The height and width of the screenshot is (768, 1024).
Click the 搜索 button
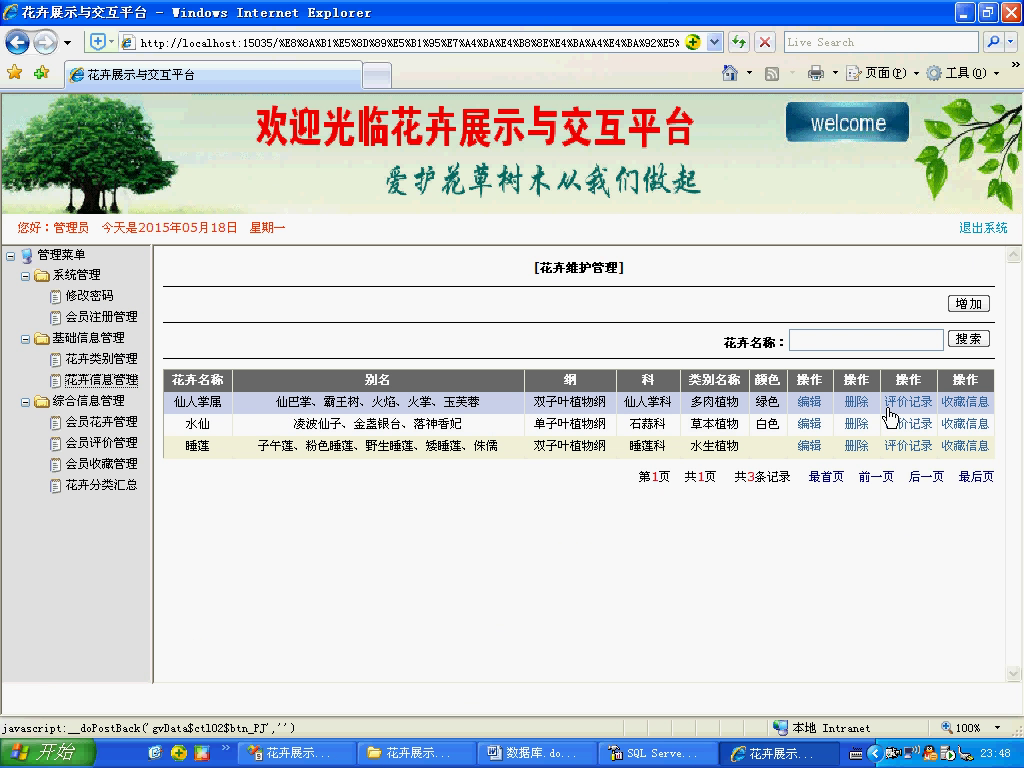[x=968, y=339]
